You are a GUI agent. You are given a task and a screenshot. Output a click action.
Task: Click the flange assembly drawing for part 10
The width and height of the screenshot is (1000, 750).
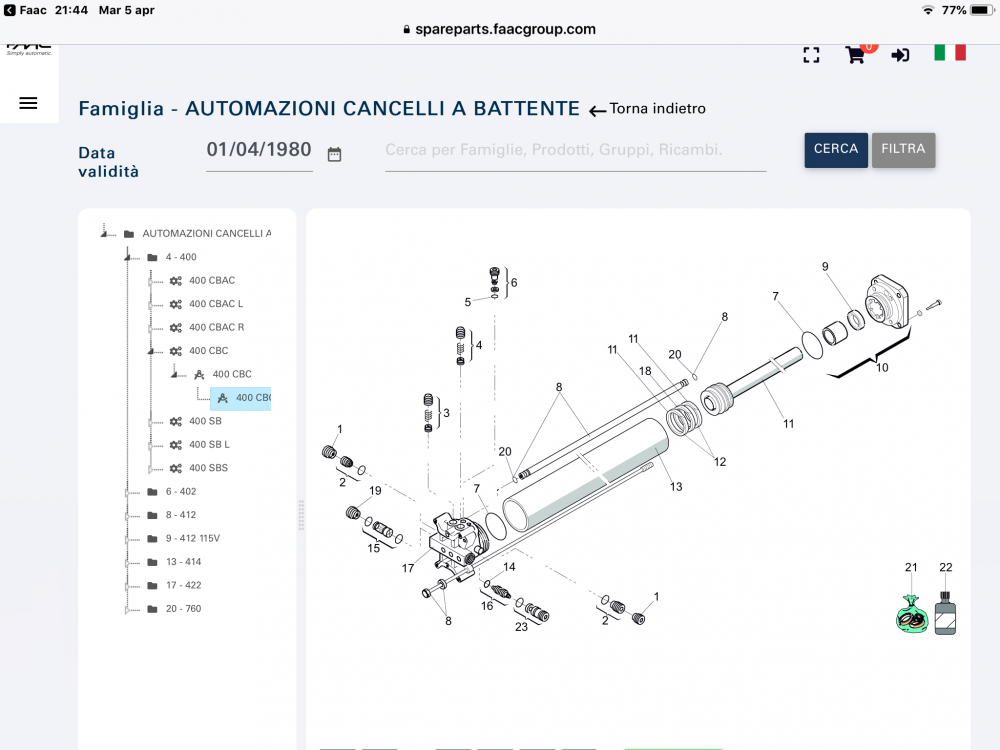[886, 302]
